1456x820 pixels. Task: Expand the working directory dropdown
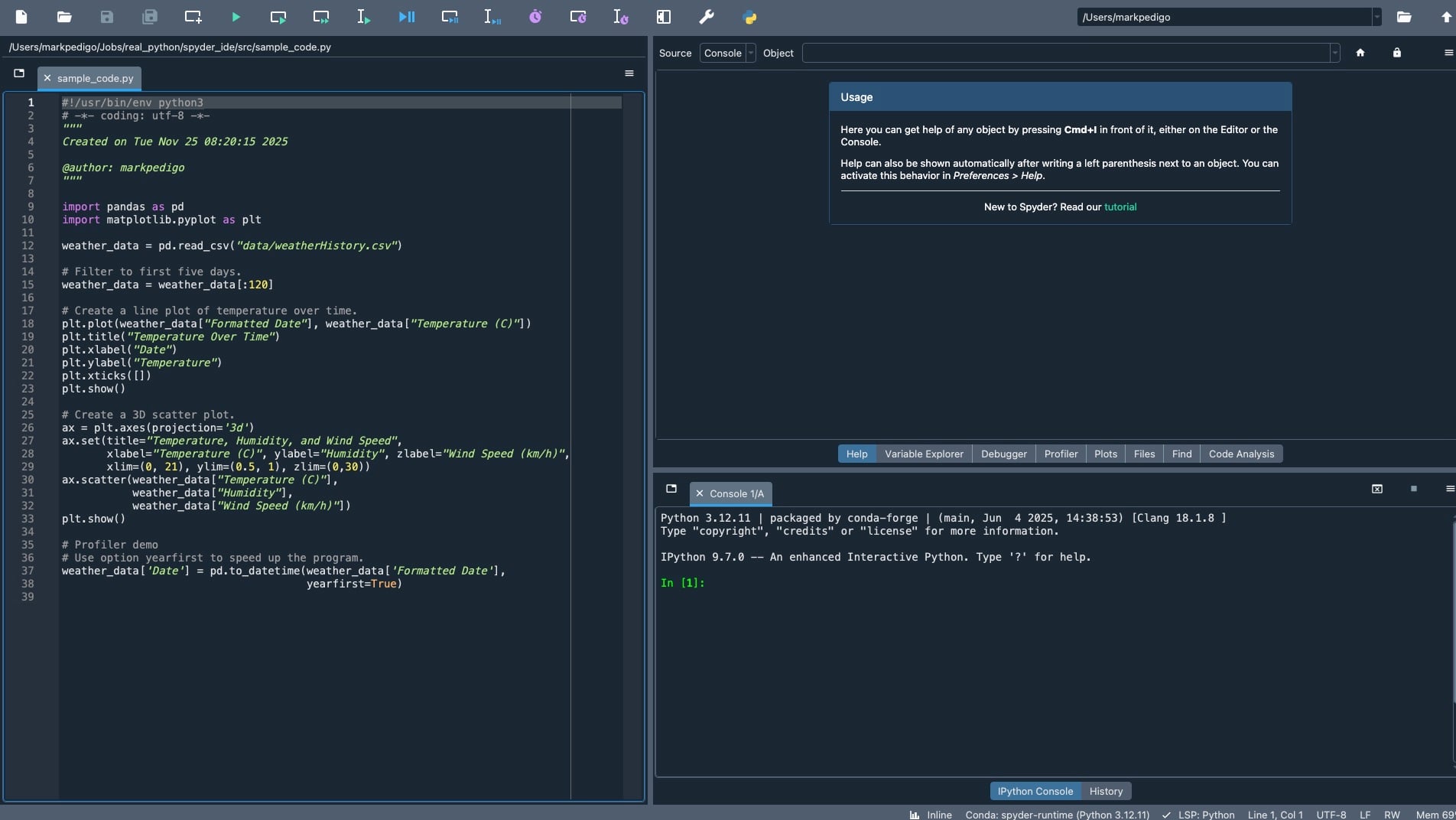coord(1377,17)
